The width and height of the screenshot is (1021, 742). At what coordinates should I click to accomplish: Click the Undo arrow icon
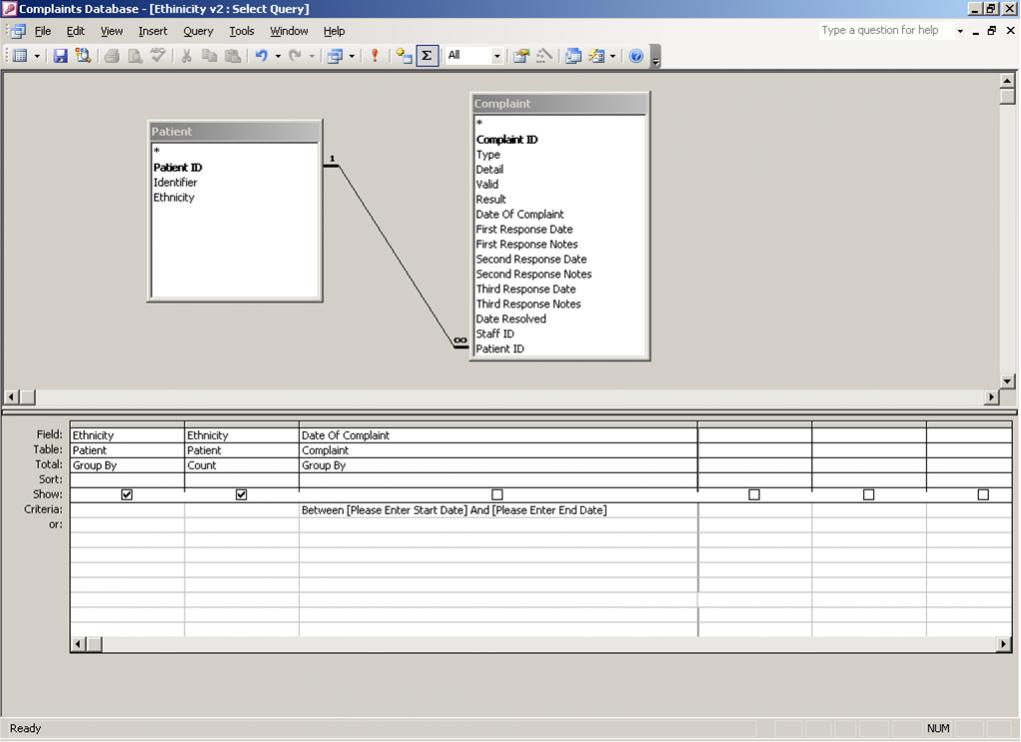click(x=262, y=56)
